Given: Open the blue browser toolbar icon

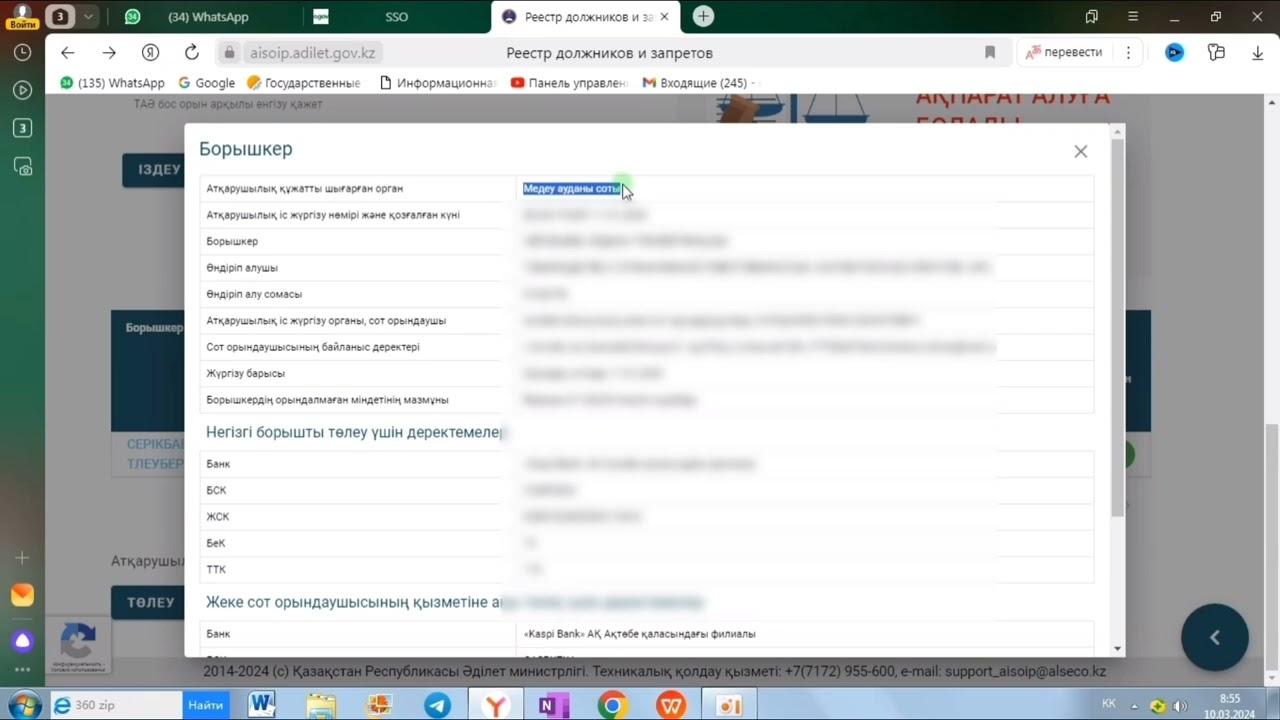Looking at the screenshot, I should click(x=1175, y=53).
